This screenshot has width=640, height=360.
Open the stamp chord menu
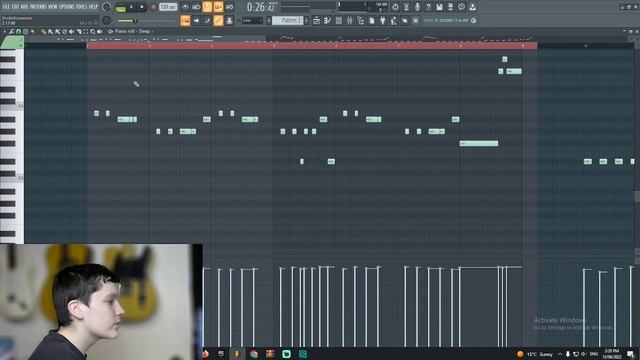click(x=25, y=31)
